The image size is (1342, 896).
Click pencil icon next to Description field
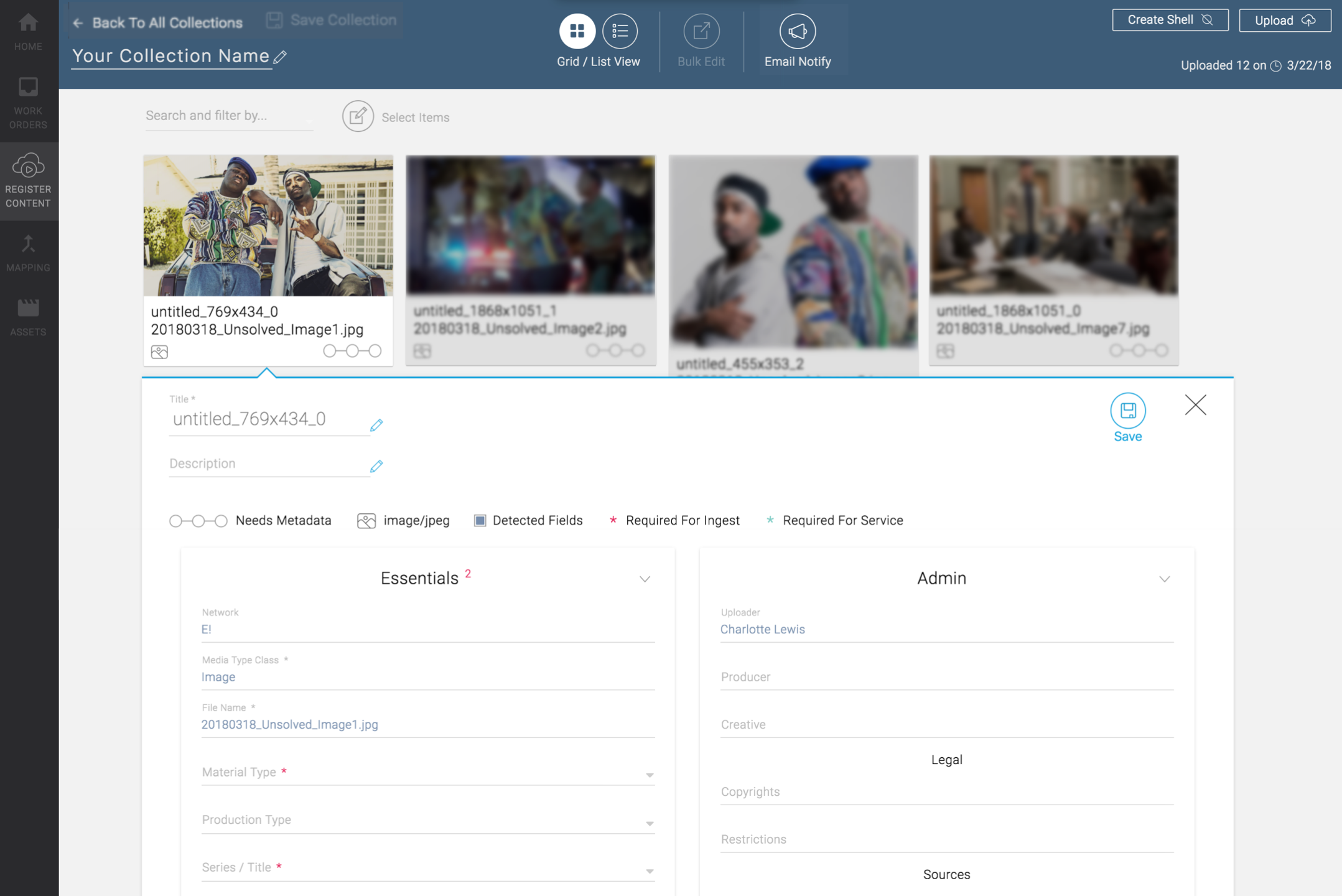[x=376, y=466]
